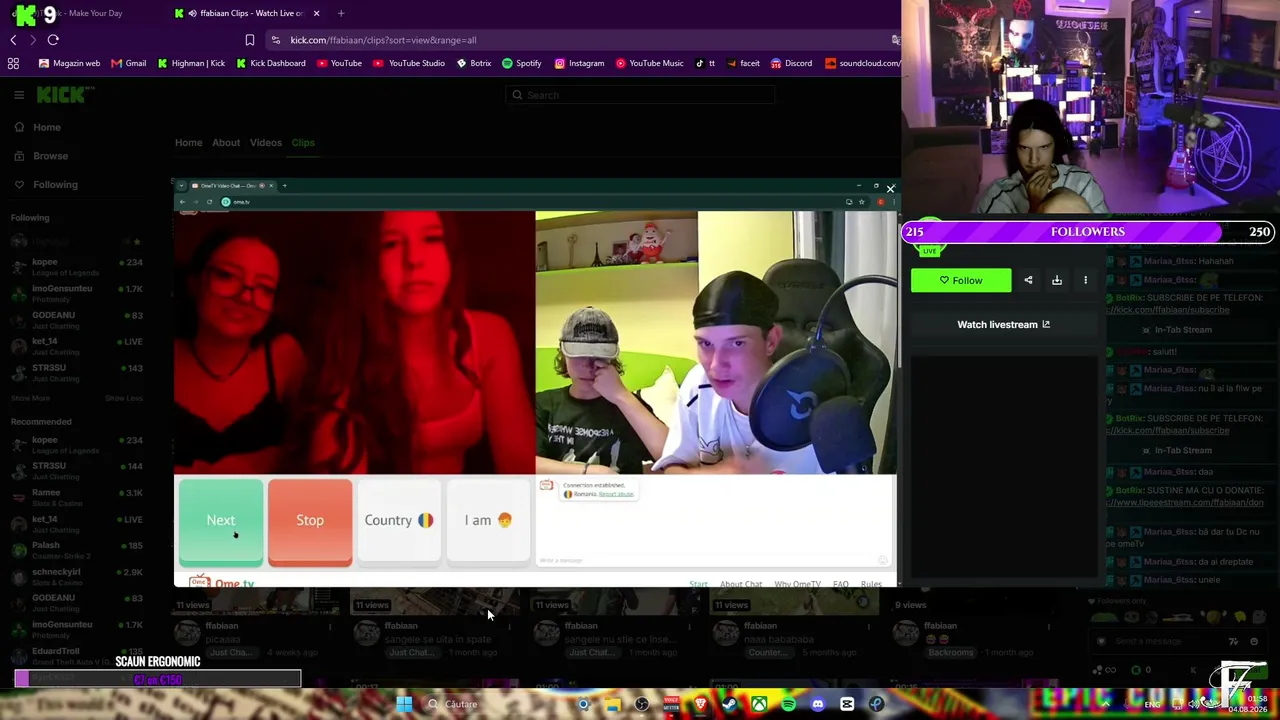The height and width of the screenshot is (720, 1280).
Task: Open the Instagram bookmark
Action: pyautogui.click(x=580, y=63)
